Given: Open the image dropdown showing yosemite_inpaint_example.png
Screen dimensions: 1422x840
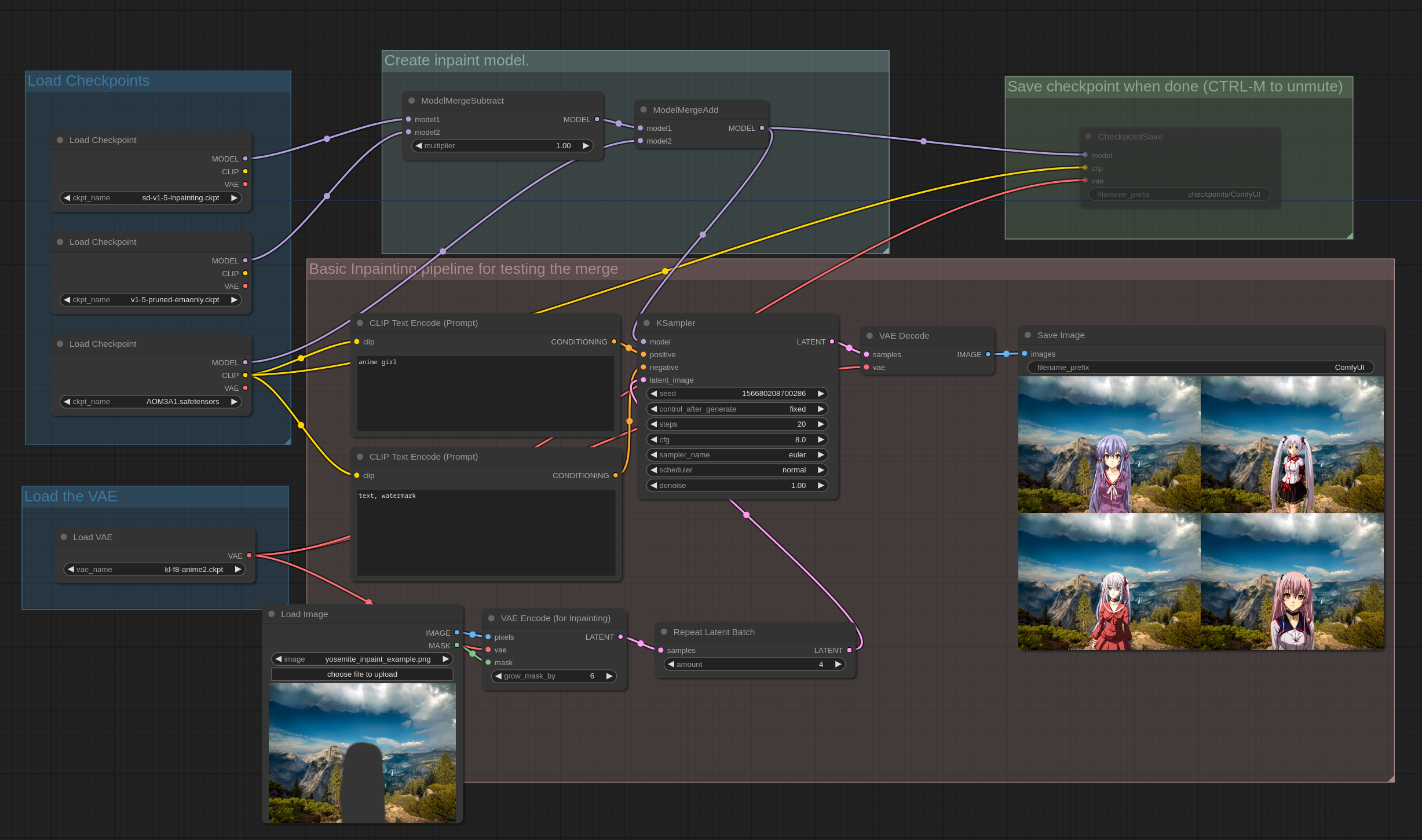Looking at the screenshot, I should pyautogui.click(x=362, y=659).
